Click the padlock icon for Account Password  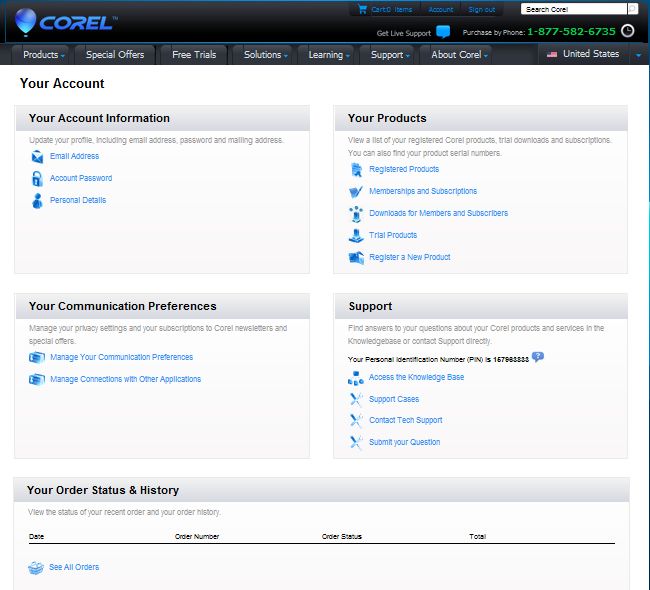click(37, 179)
